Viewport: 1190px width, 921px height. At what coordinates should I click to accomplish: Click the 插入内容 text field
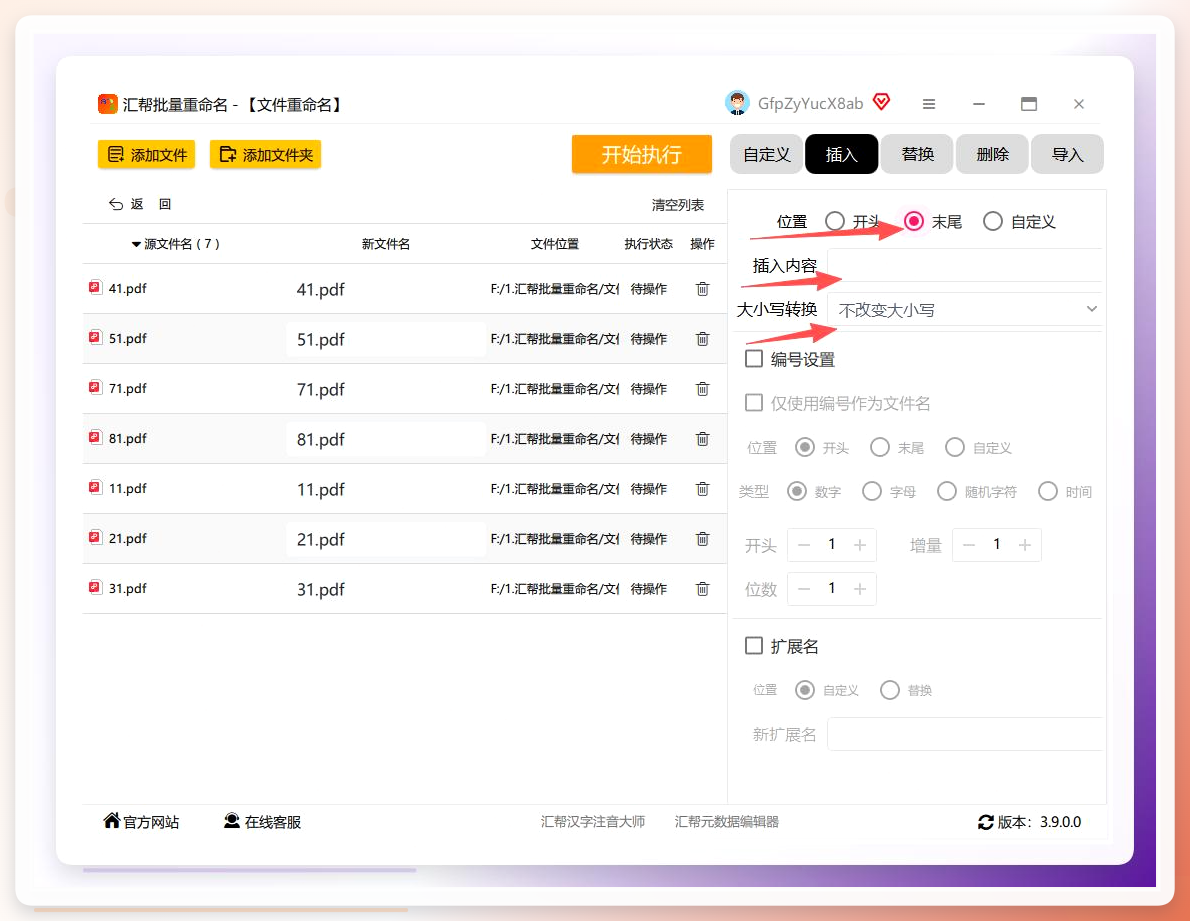point(965,266)
